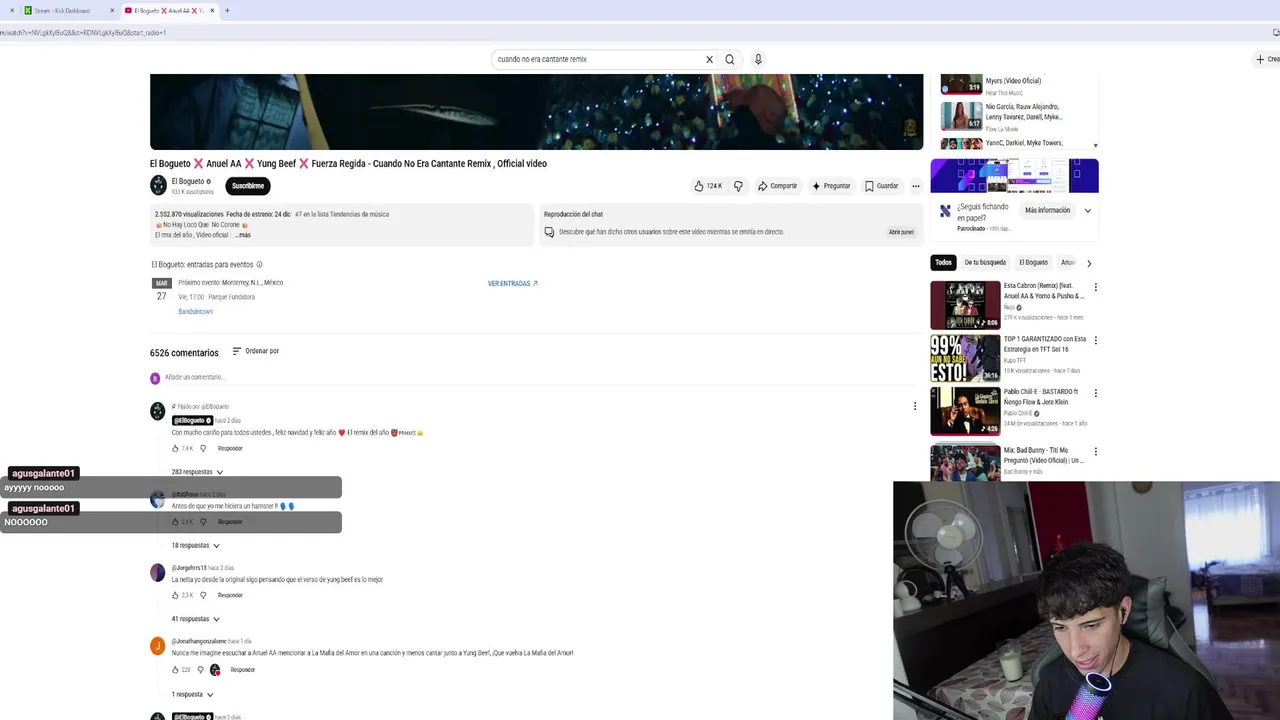
Task: Open menu for TOP 1 GARANTIZADO video
Action: click(x=1095, y=340)
